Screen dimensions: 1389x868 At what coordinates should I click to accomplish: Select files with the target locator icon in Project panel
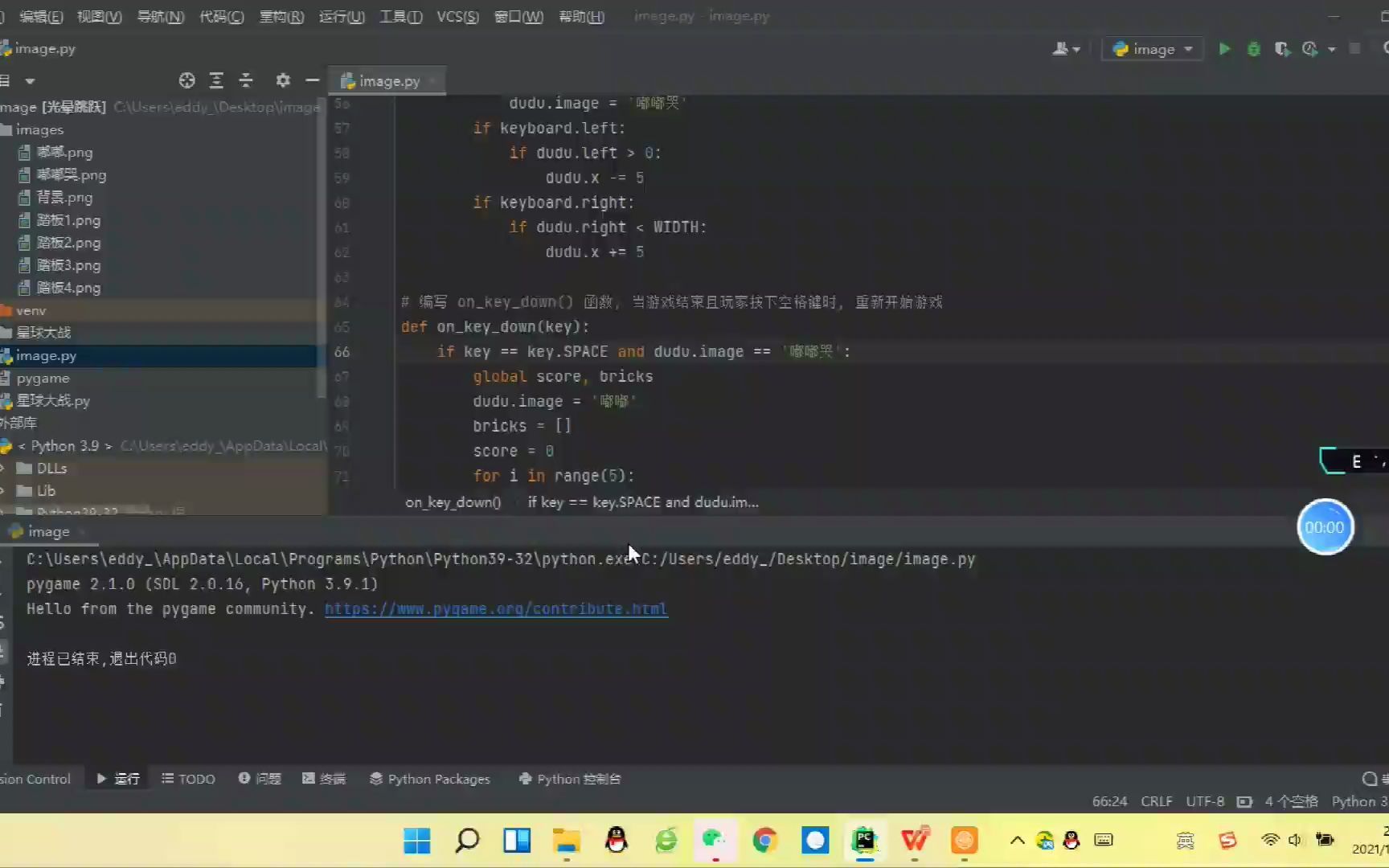click(186, 80)
